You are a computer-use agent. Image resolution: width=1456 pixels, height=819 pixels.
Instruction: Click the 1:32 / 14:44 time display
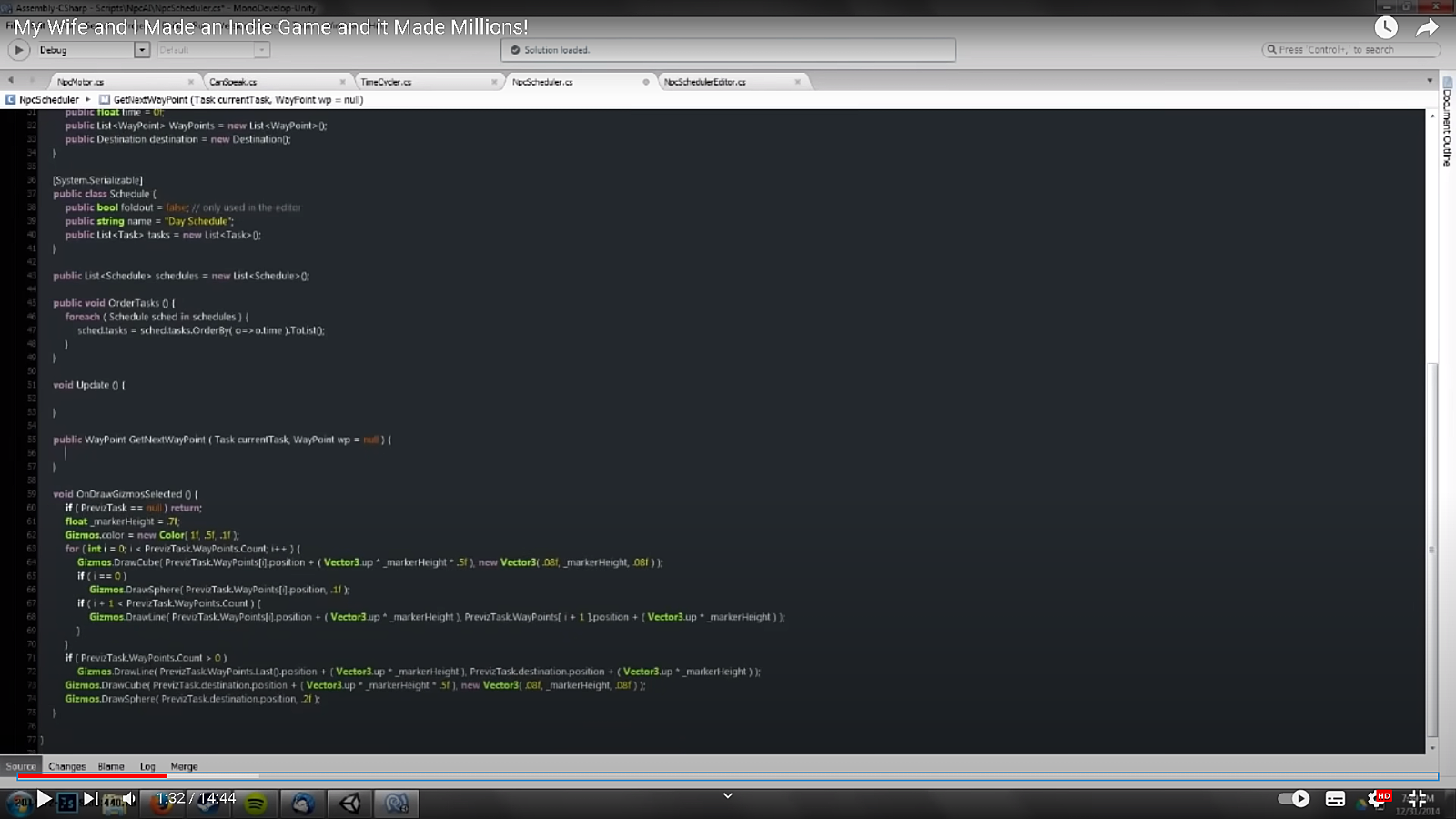point(196,798)
